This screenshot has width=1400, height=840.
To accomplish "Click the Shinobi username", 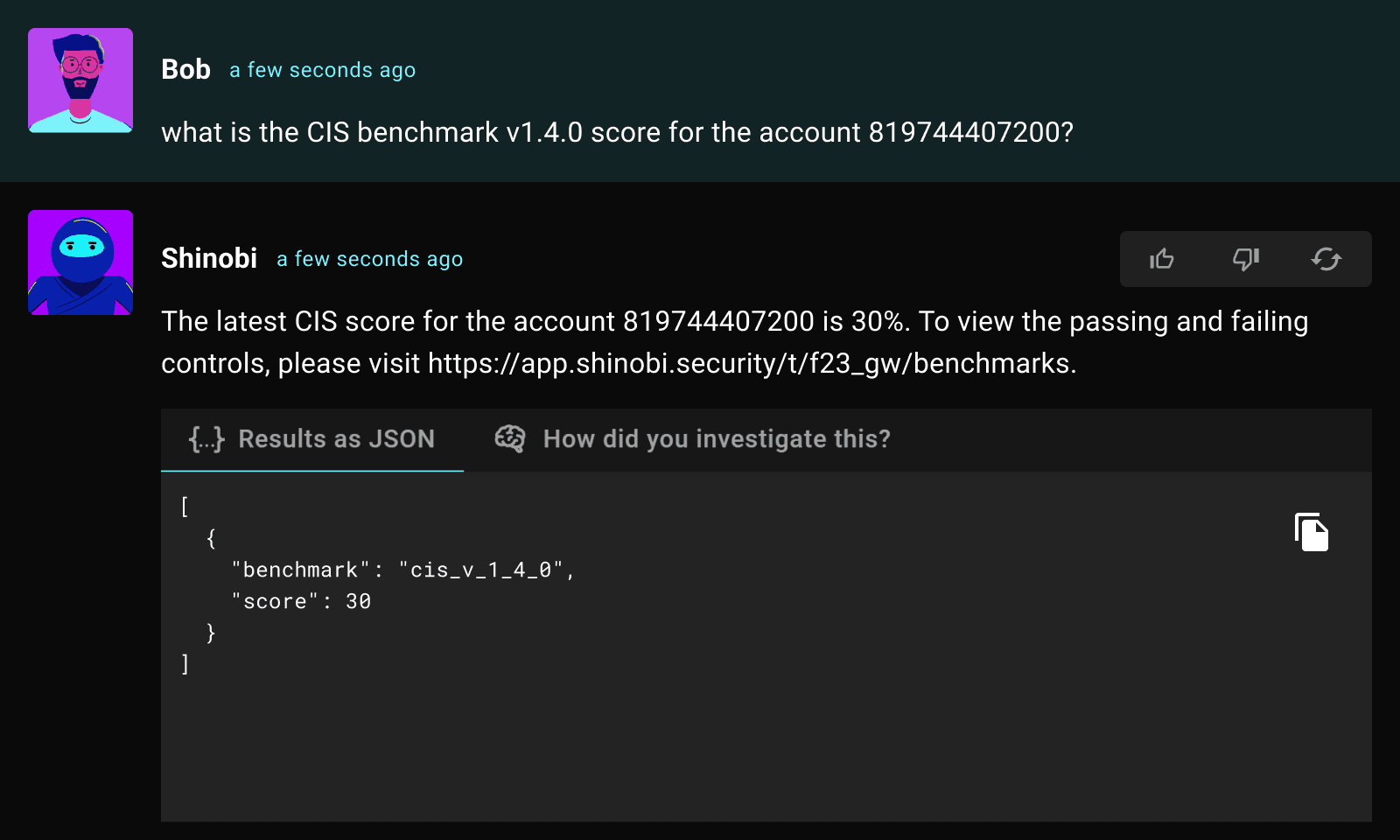I will (209, 258).
